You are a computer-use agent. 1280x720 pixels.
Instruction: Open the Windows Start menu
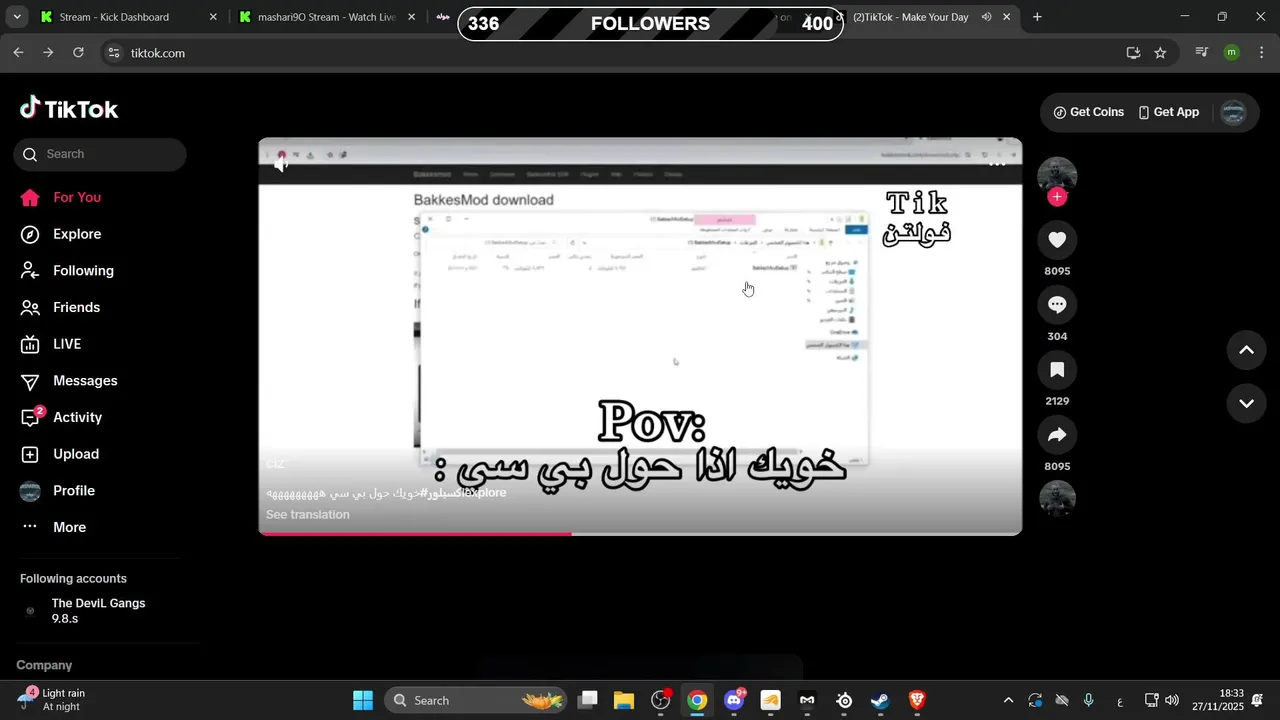tap(363, 700)
